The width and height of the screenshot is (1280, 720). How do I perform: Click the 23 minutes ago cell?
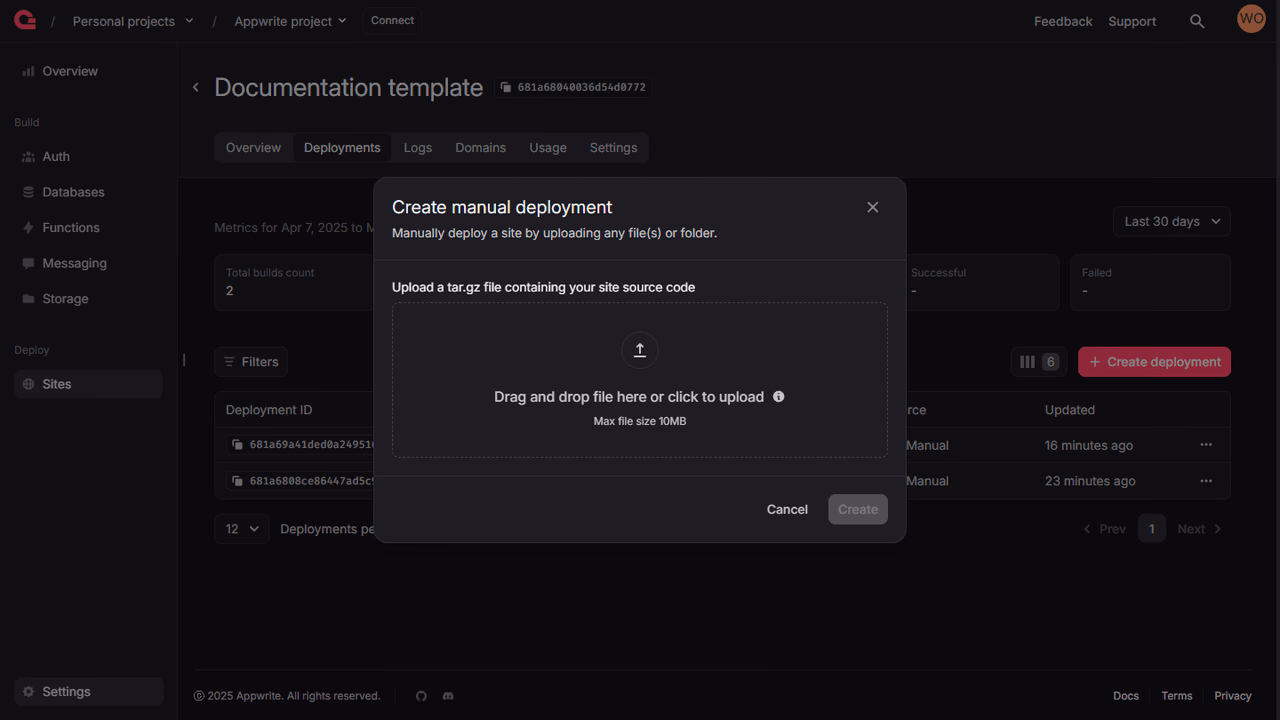[x=1090, y=481]
